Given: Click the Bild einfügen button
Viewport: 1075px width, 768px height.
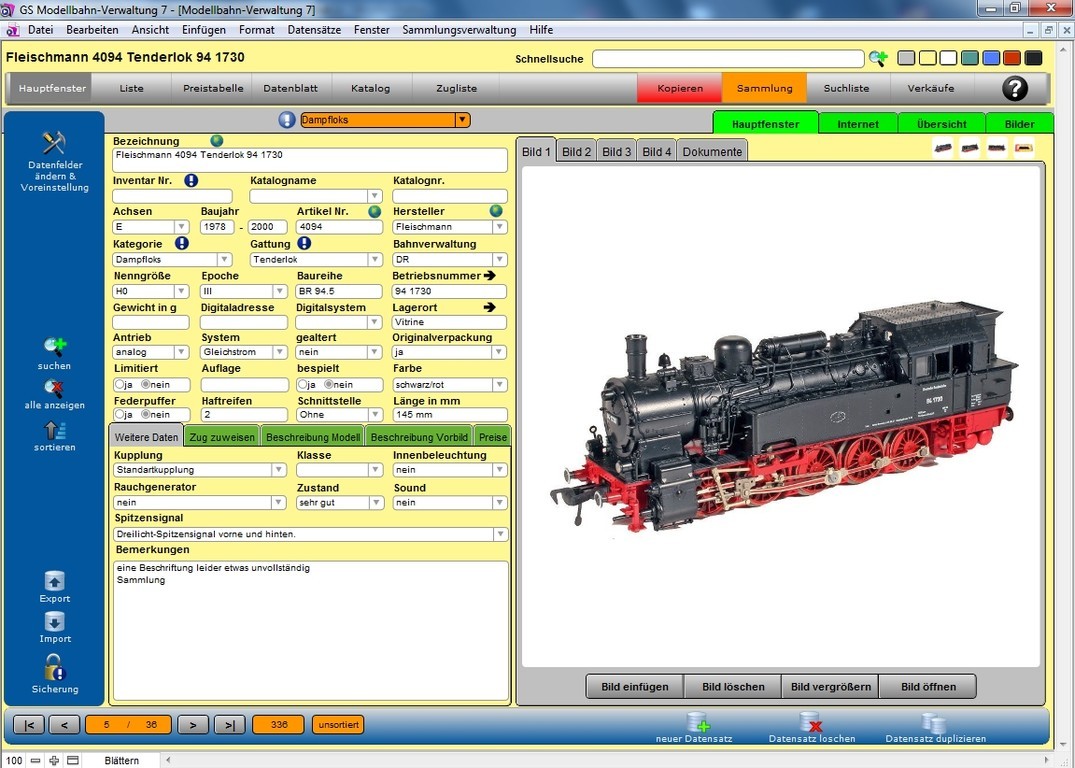Looking at the screenshot, I should point(635,686).
